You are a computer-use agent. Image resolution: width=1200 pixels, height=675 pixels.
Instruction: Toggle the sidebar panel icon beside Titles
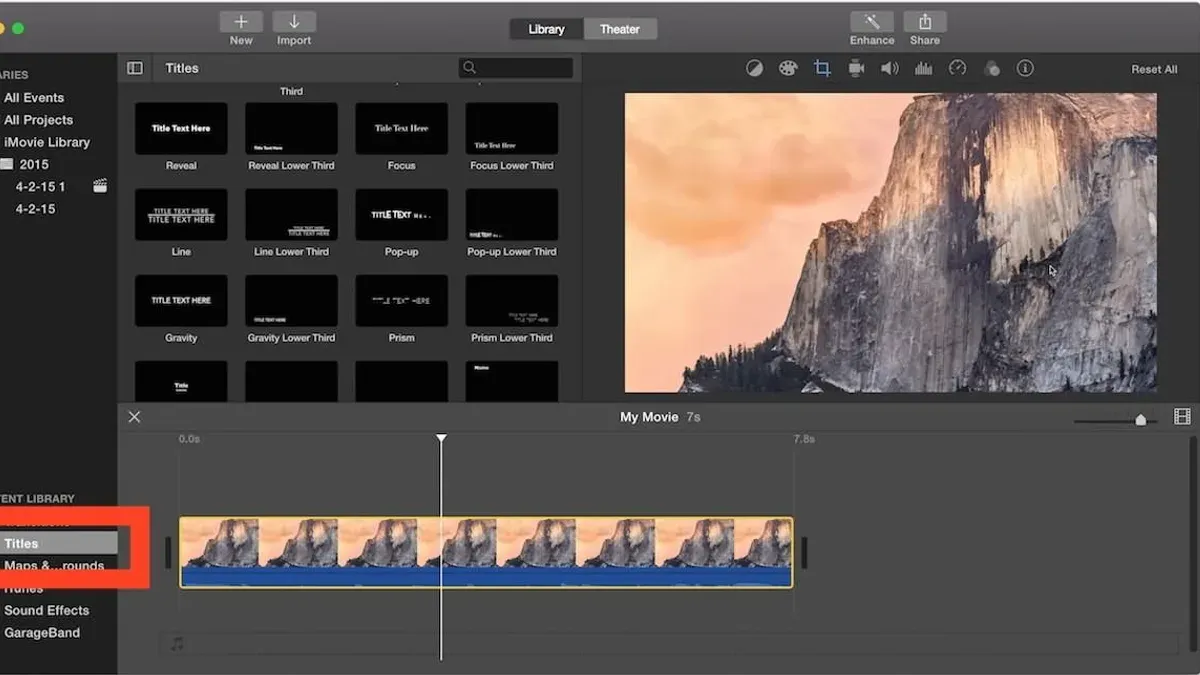pos(135,68)
